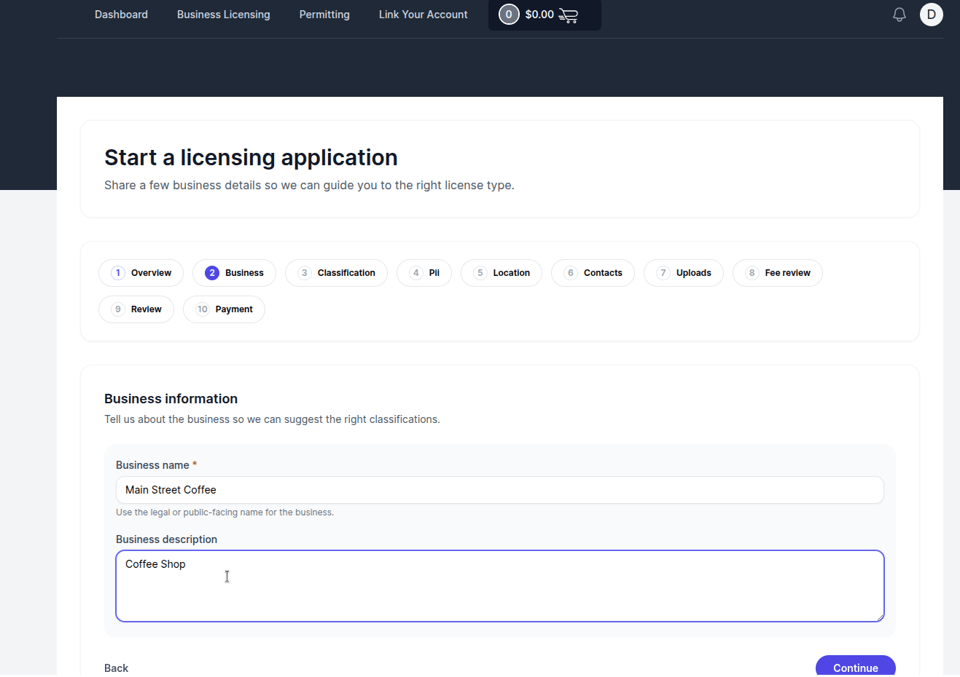Go to the Dashboard menu
The width and height of the screenshot is (960, 677).
click(x=121, y=15)
